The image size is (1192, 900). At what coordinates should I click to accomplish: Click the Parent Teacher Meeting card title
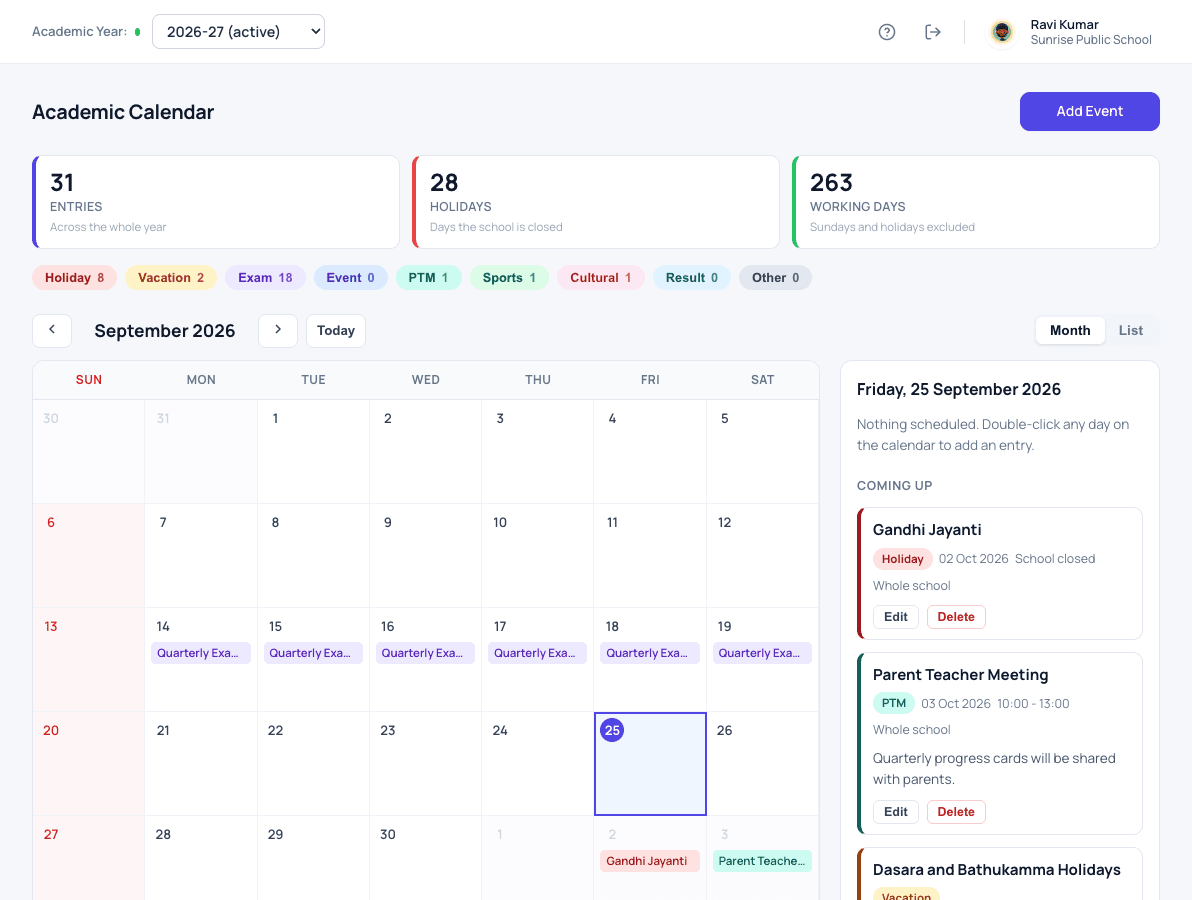pyautogui.click(x=960, y=675)
